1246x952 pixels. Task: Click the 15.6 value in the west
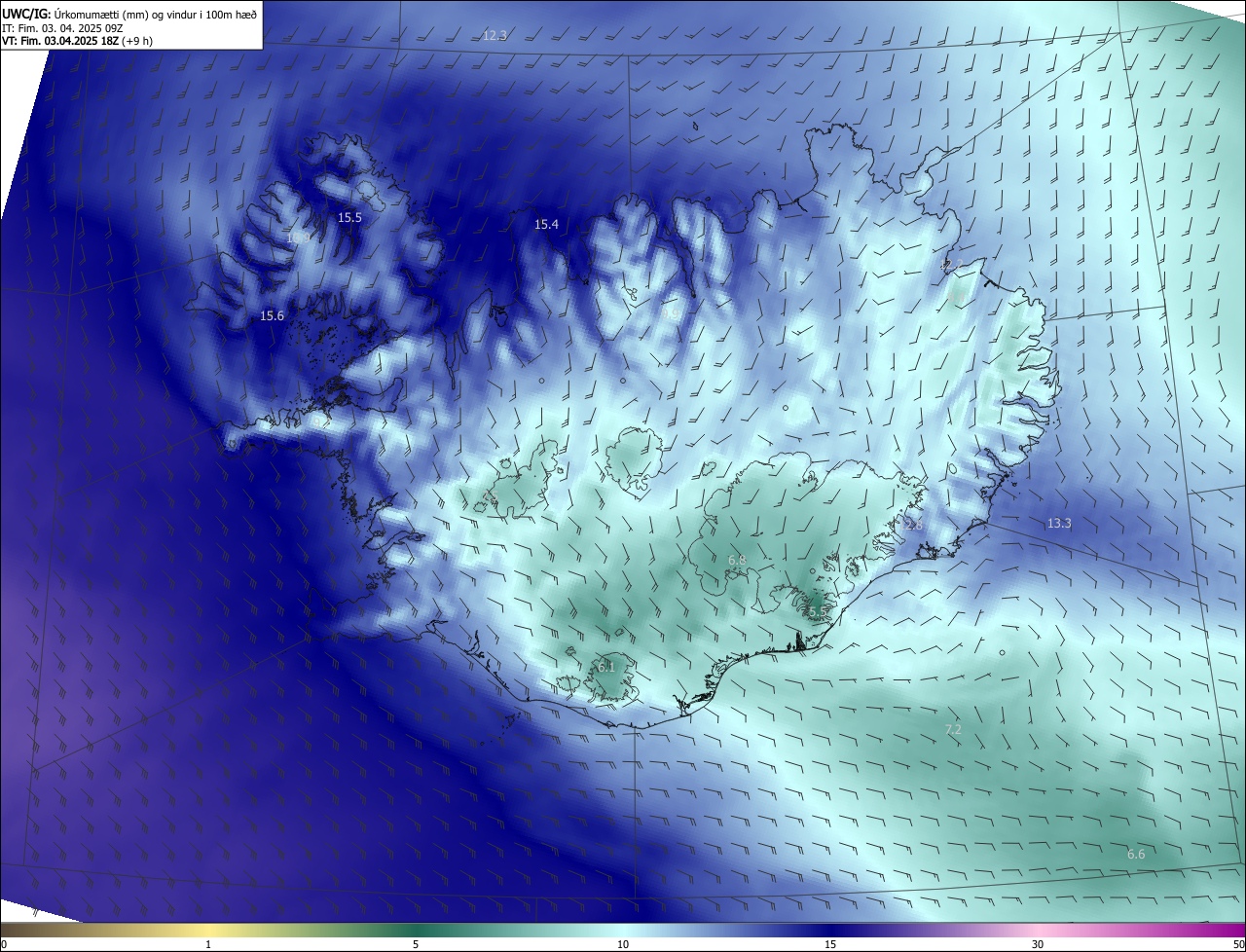click(x=272, y=316)
